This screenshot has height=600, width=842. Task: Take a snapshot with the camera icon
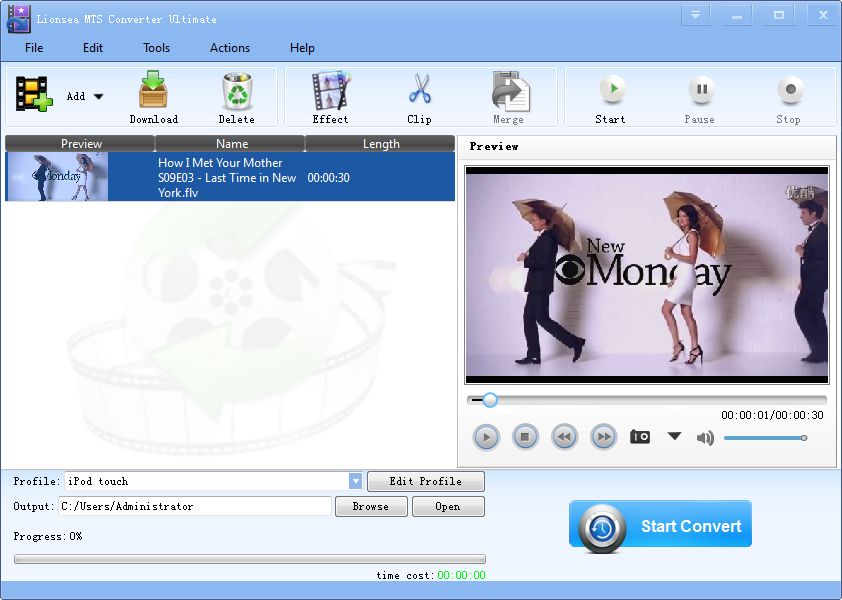click(x=640, y=437)
